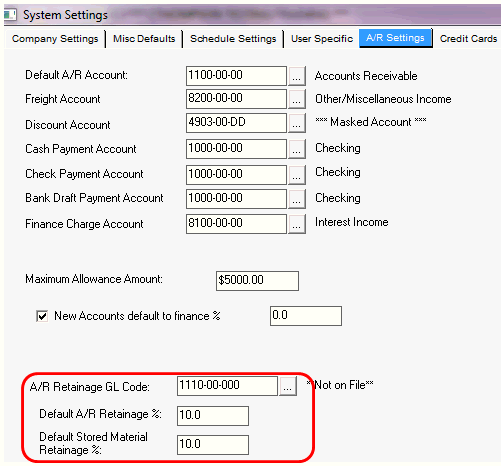The height and width of the screenshot is (466, 501).
Task: Focus the Bank Draft Payment Account field
Action: coord(236,199)
